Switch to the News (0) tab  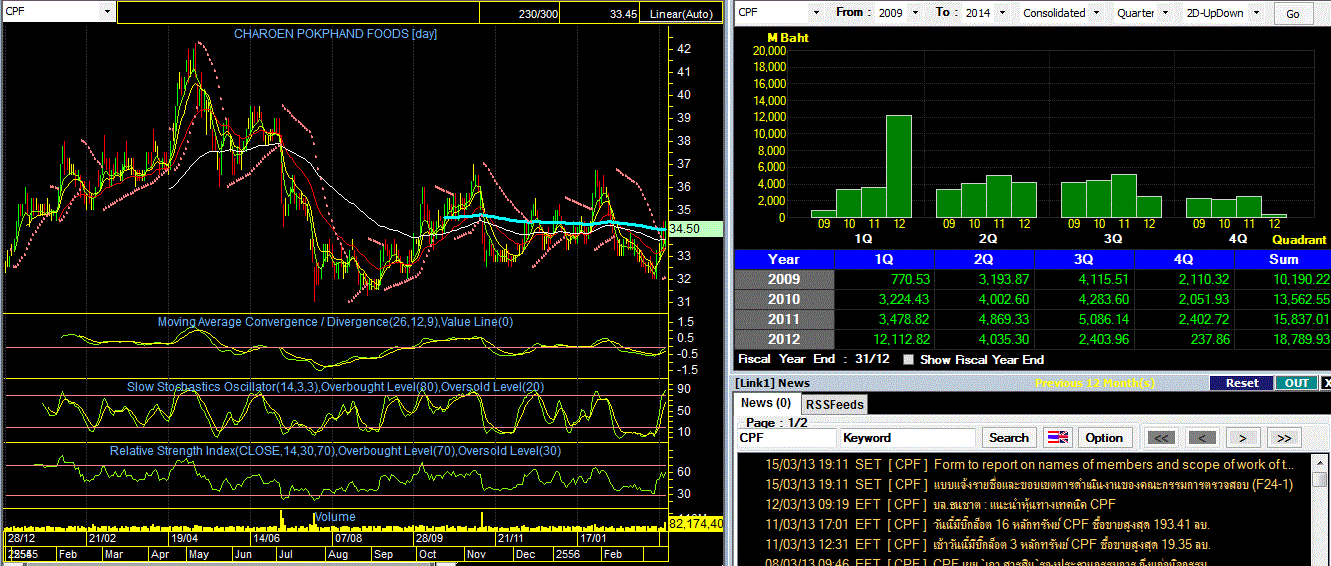coord(766,403)
